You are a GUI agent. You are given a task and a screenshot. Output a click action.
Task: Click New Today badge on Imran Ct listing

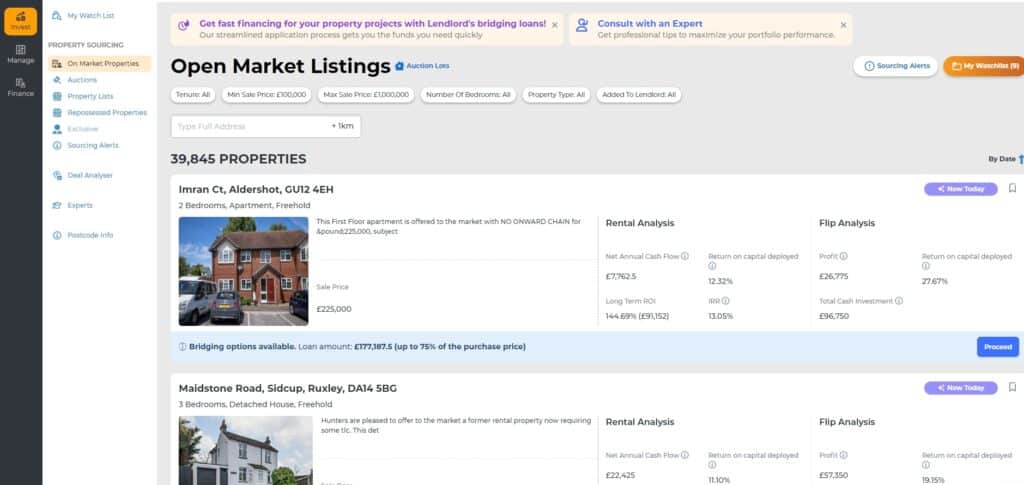[x=961, y=189]
